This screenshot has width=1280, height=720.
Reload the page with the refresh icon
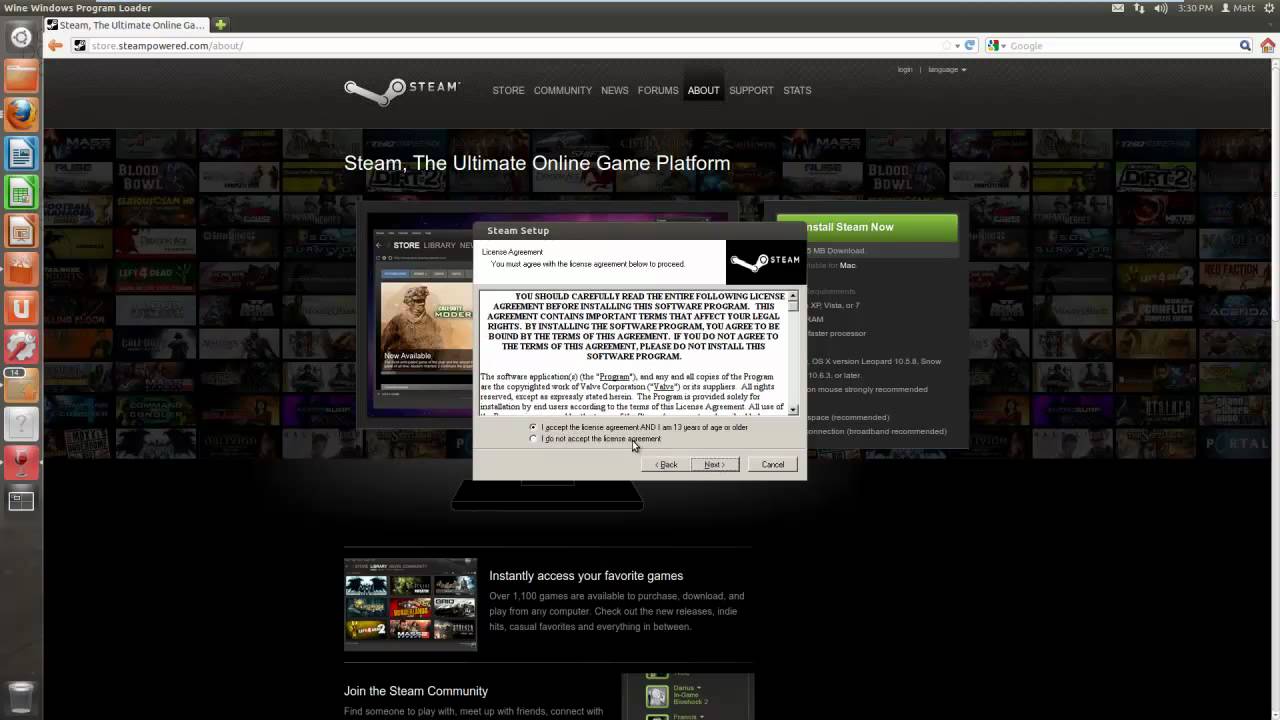click(x=970, y=45)
